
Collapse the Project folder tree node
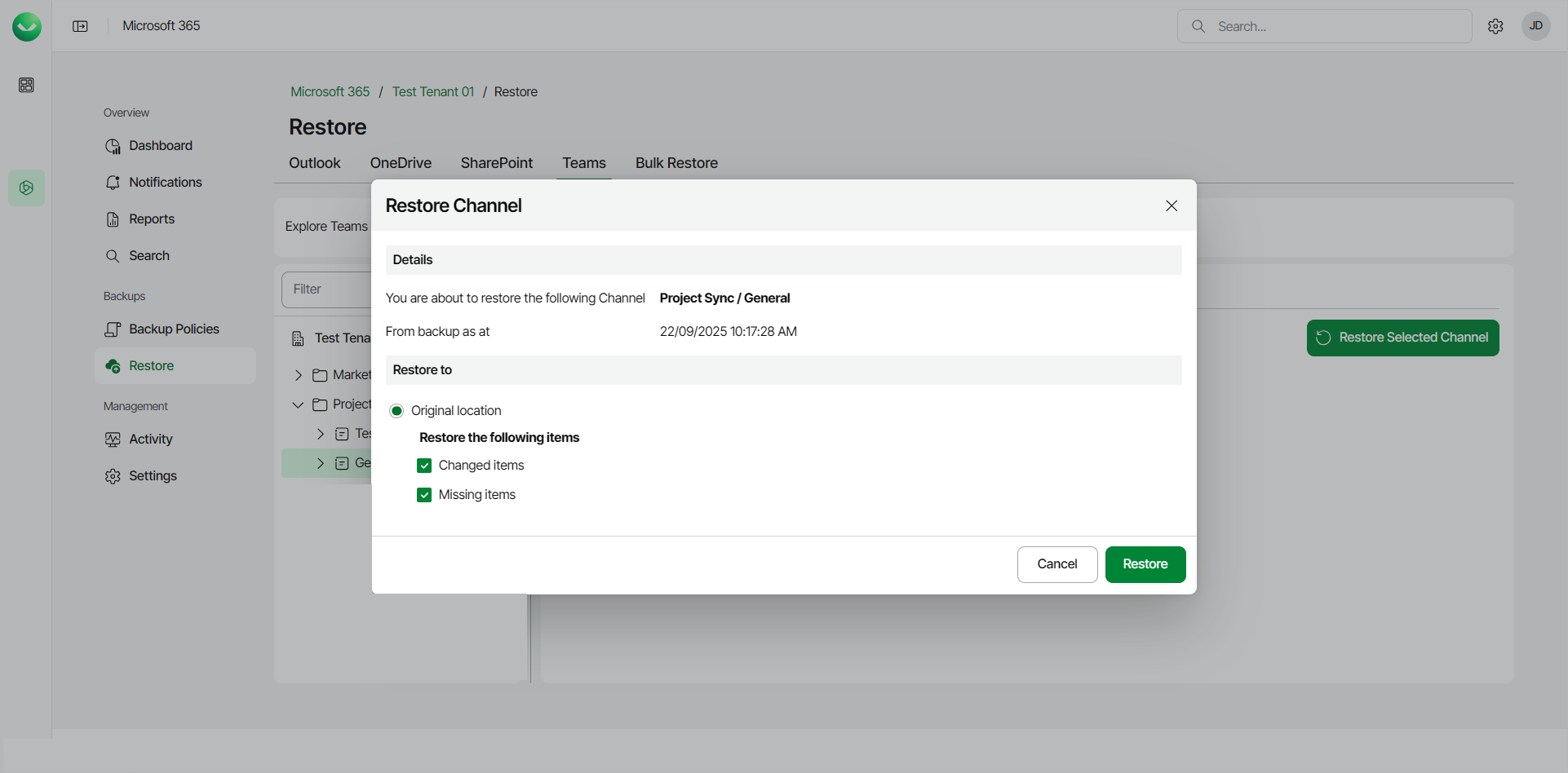(299, 404)
